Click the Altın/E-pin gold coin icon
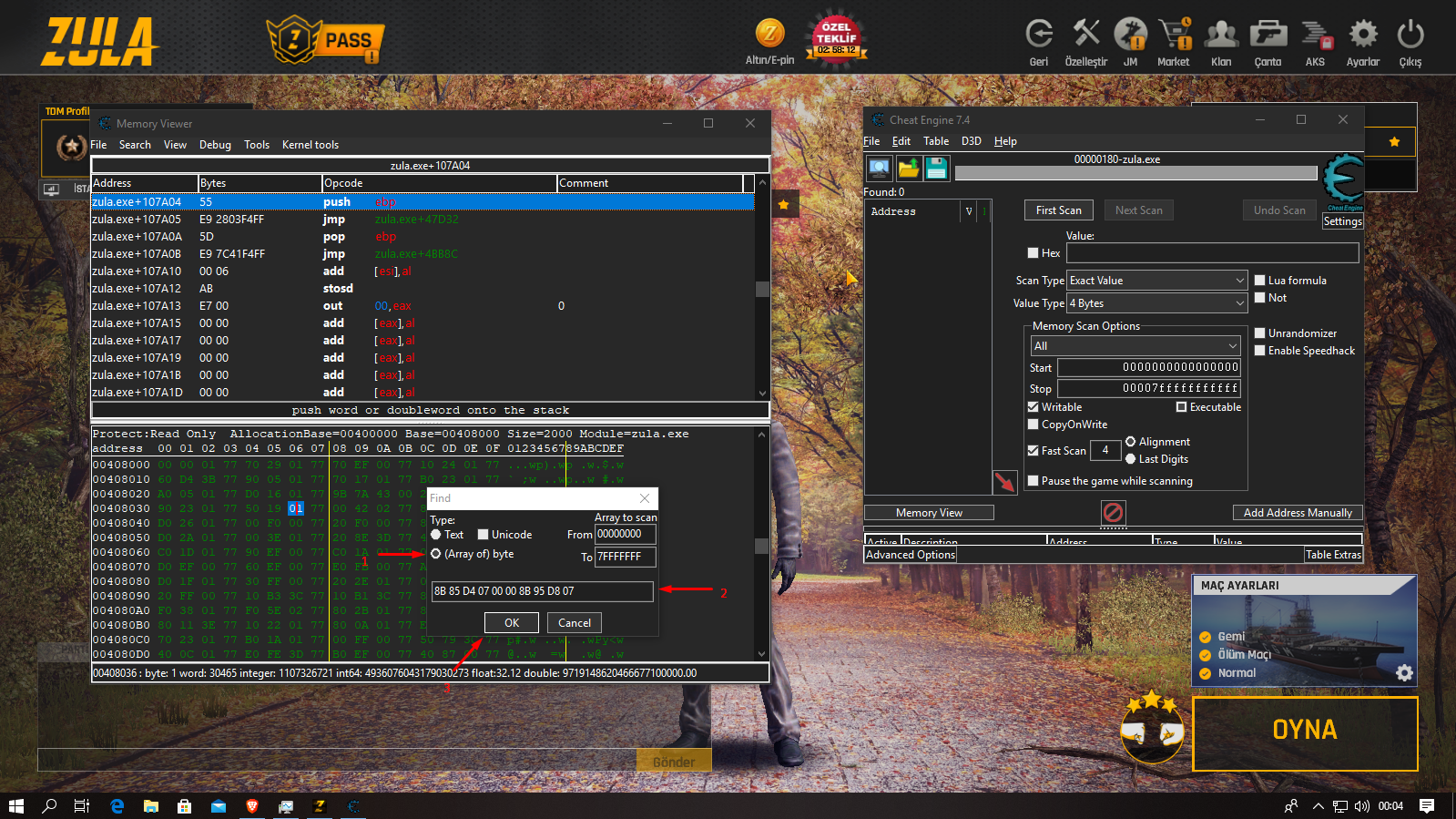The image size is (1456, 819). (770, 34)
